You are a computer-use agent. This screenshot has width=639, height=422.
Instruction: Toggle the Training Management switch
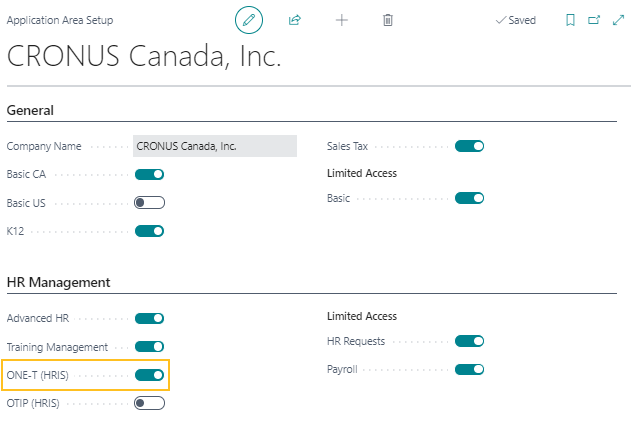click(150, 347)
